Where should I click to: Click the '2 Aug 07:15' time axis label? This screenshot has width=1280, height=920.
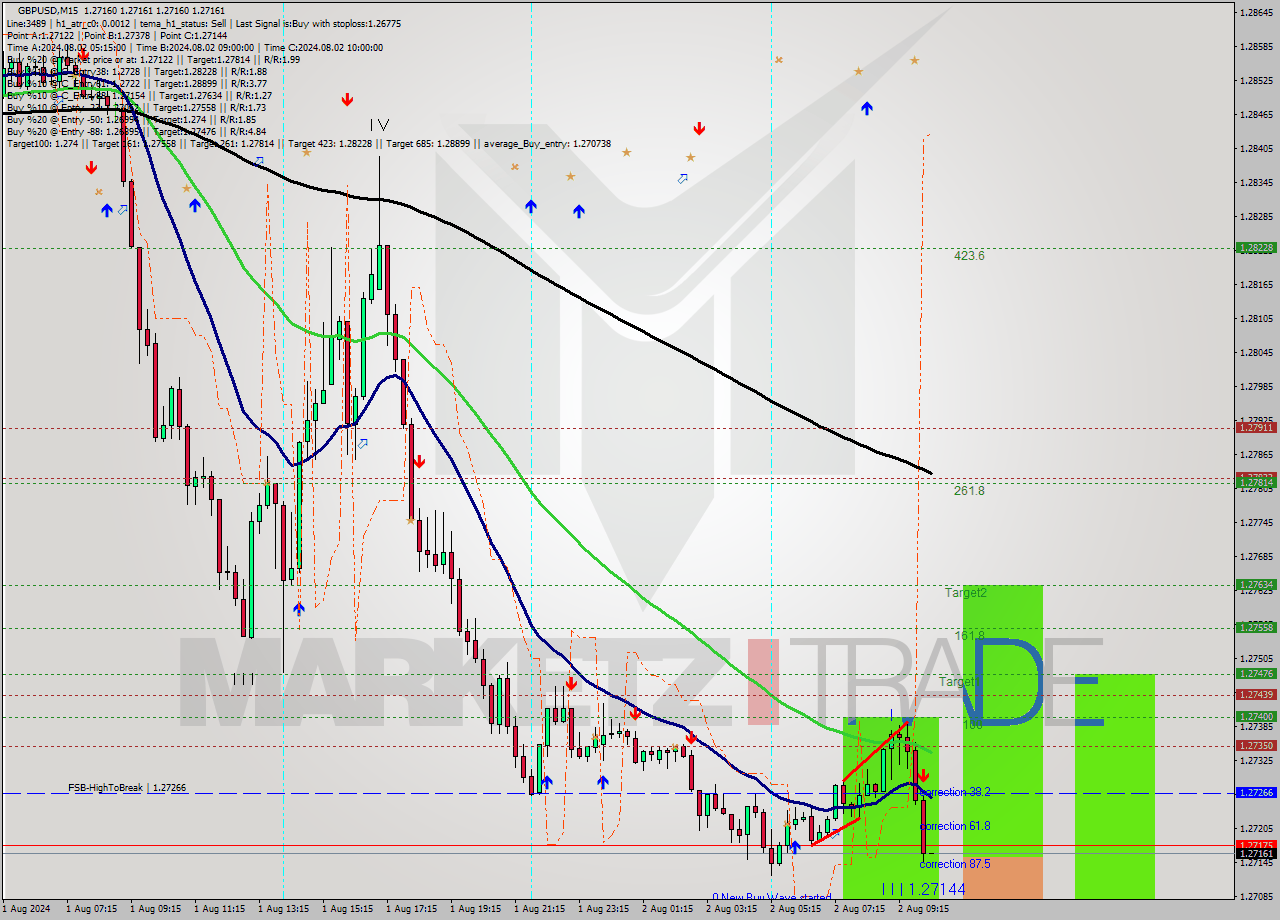859,910
